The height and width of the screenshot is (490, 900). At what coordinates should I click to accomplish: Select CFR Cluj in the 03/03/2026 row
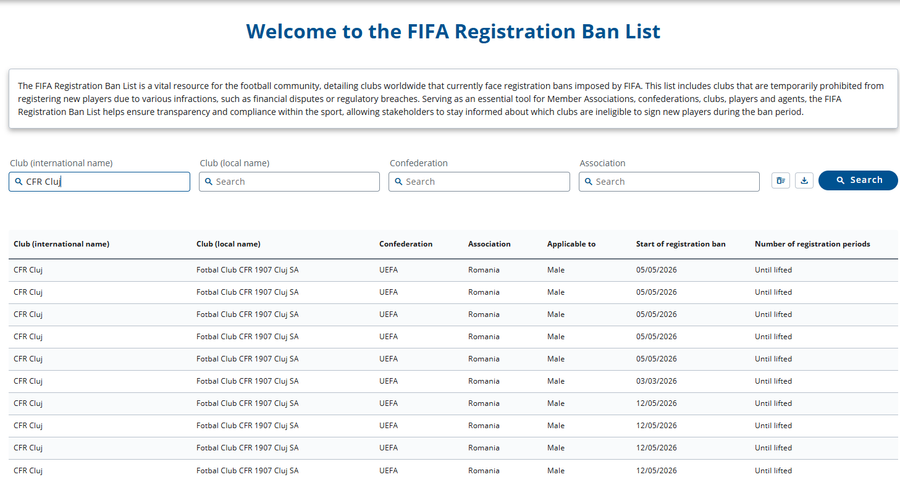pos(28,381)
